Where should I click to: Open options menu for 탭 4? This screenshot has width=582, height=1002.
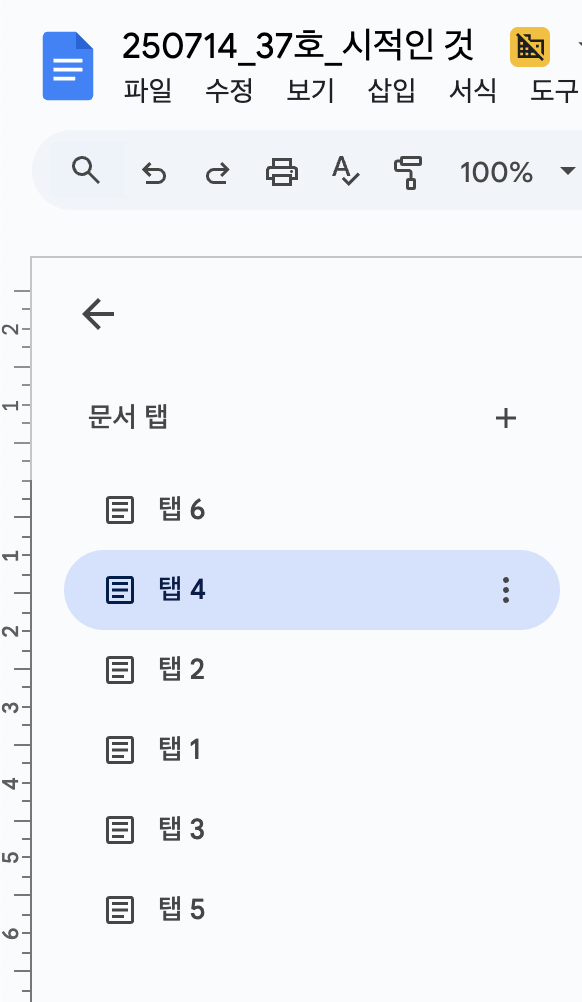pos(505,590)
